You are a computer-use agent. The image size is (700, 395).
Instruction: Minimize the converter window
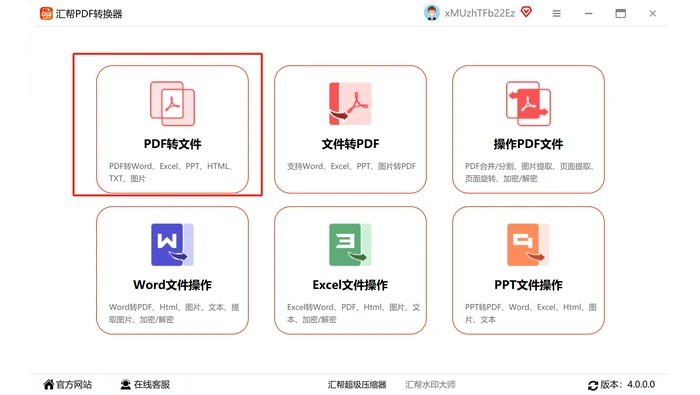pyautogui.click(x=588, y=14)
